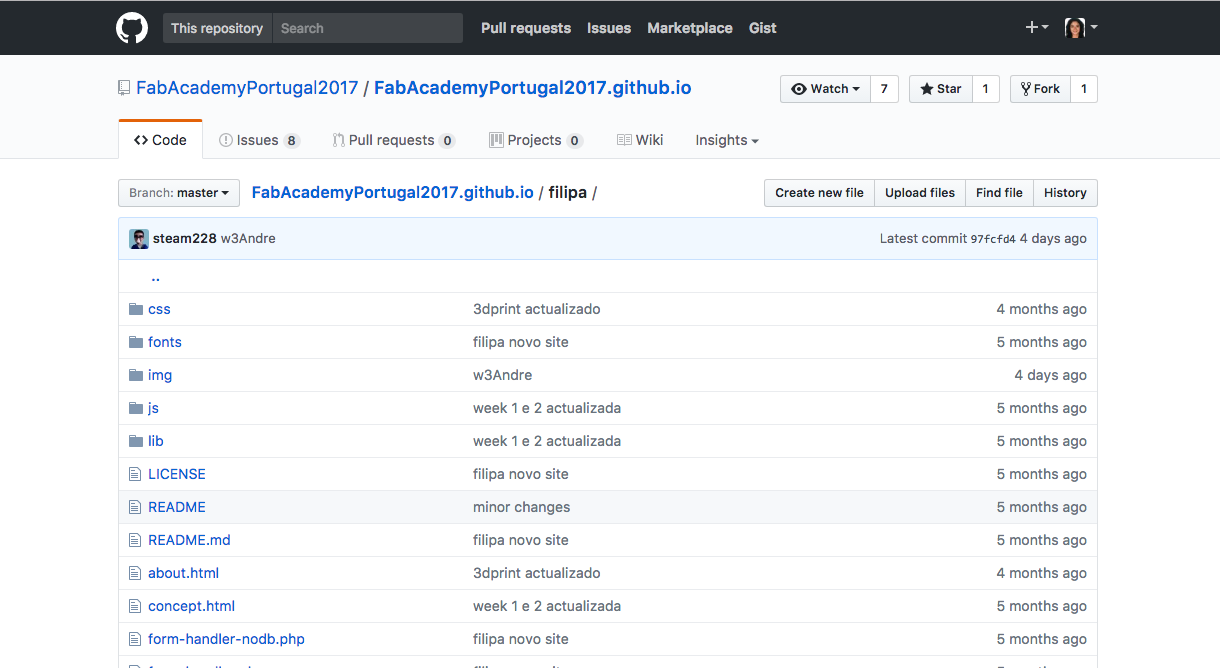Click the concept.html file icon
This screenshot has height=668, width=1220.
(135, 606)
